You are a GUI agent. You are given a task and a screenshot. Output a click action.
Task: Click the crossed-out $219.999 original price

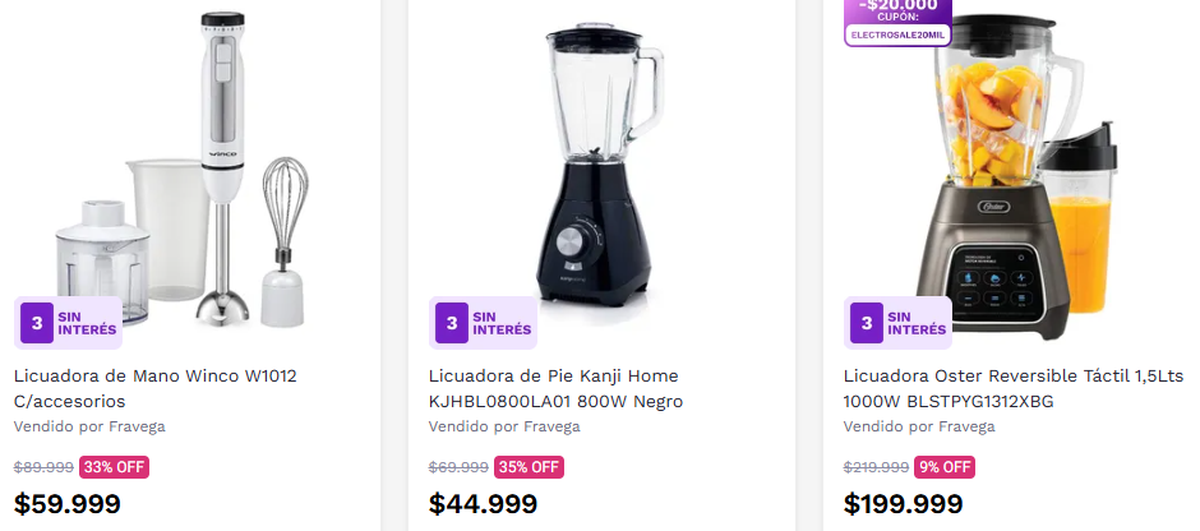coord(876,467)
